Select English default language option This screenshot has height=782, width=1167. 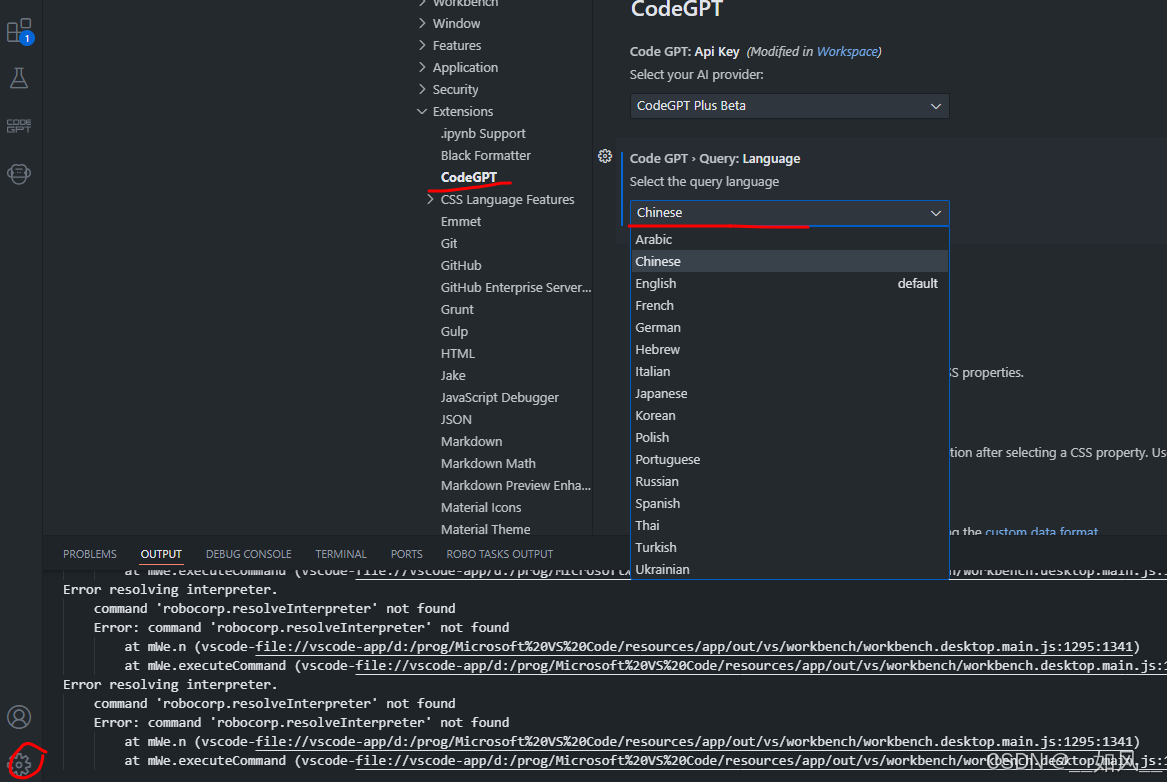point(789,283)
